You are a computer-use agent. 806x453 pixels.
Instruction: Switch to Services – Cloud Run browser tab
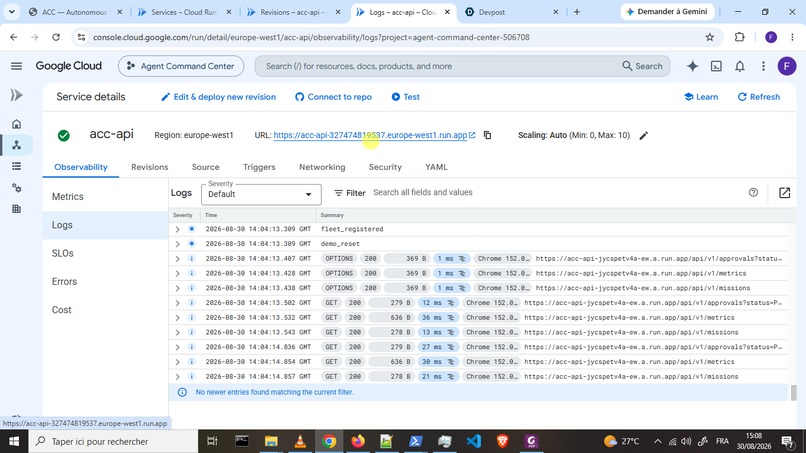(184, 12)
